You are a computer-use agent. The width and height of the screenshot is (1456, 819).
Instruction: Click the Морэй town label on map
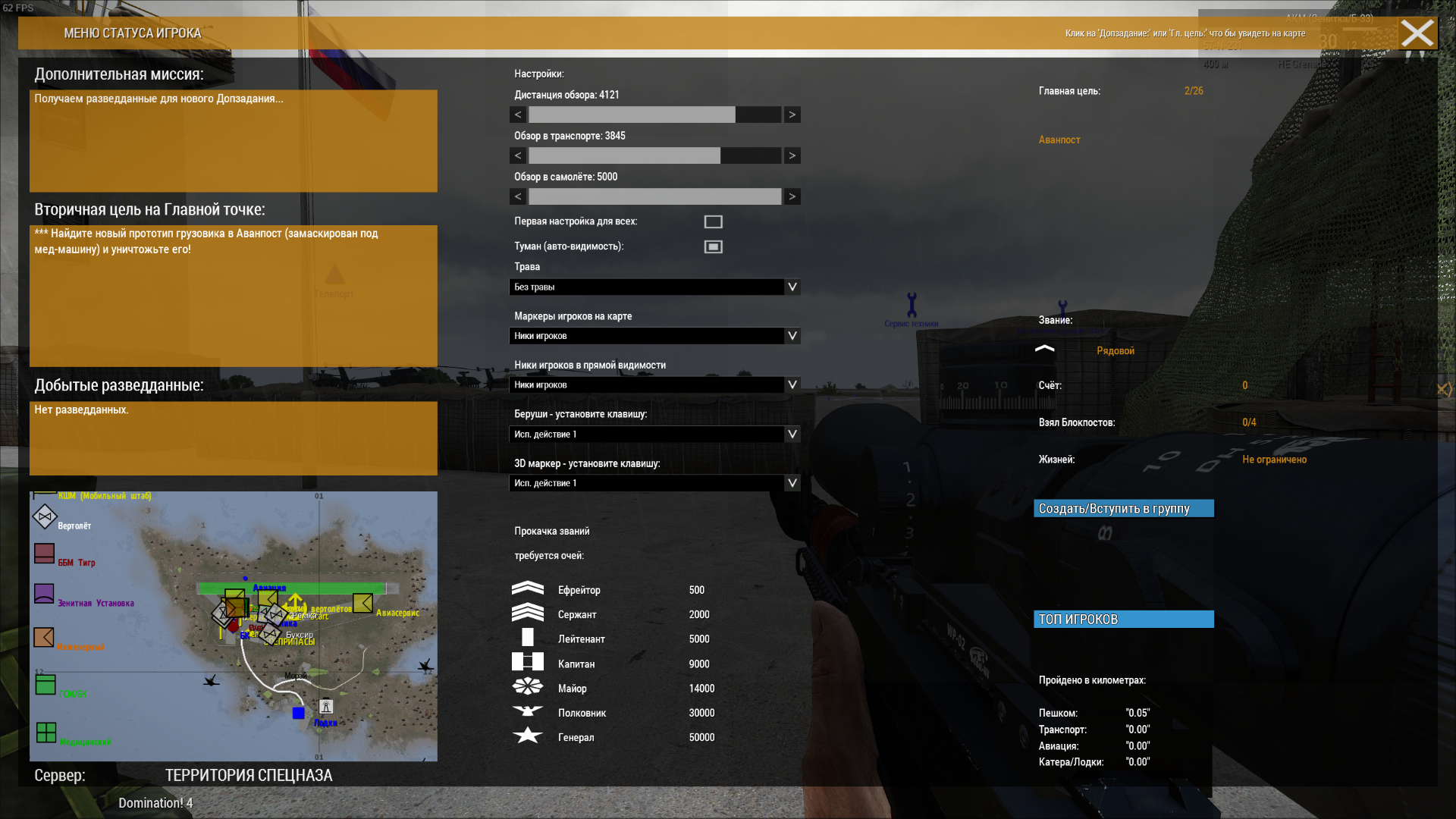click(296, 675)
